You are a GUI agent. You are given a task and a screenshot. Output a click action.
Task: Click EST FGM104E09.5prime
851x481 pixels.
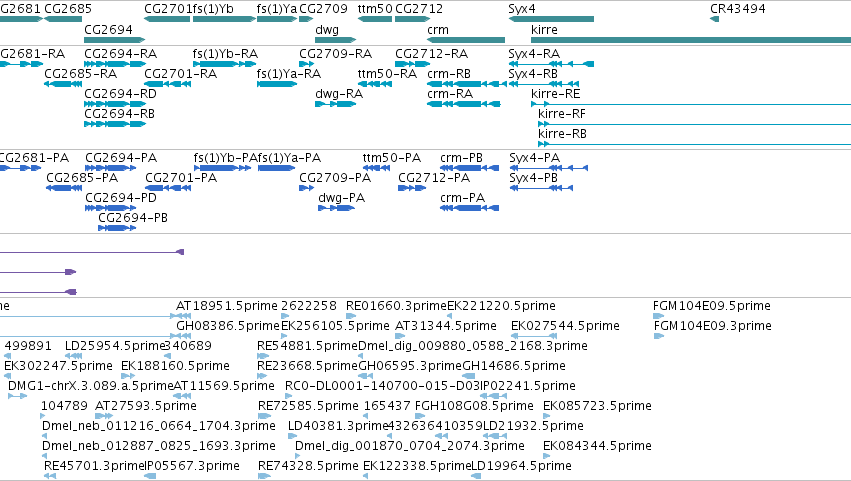712,306
